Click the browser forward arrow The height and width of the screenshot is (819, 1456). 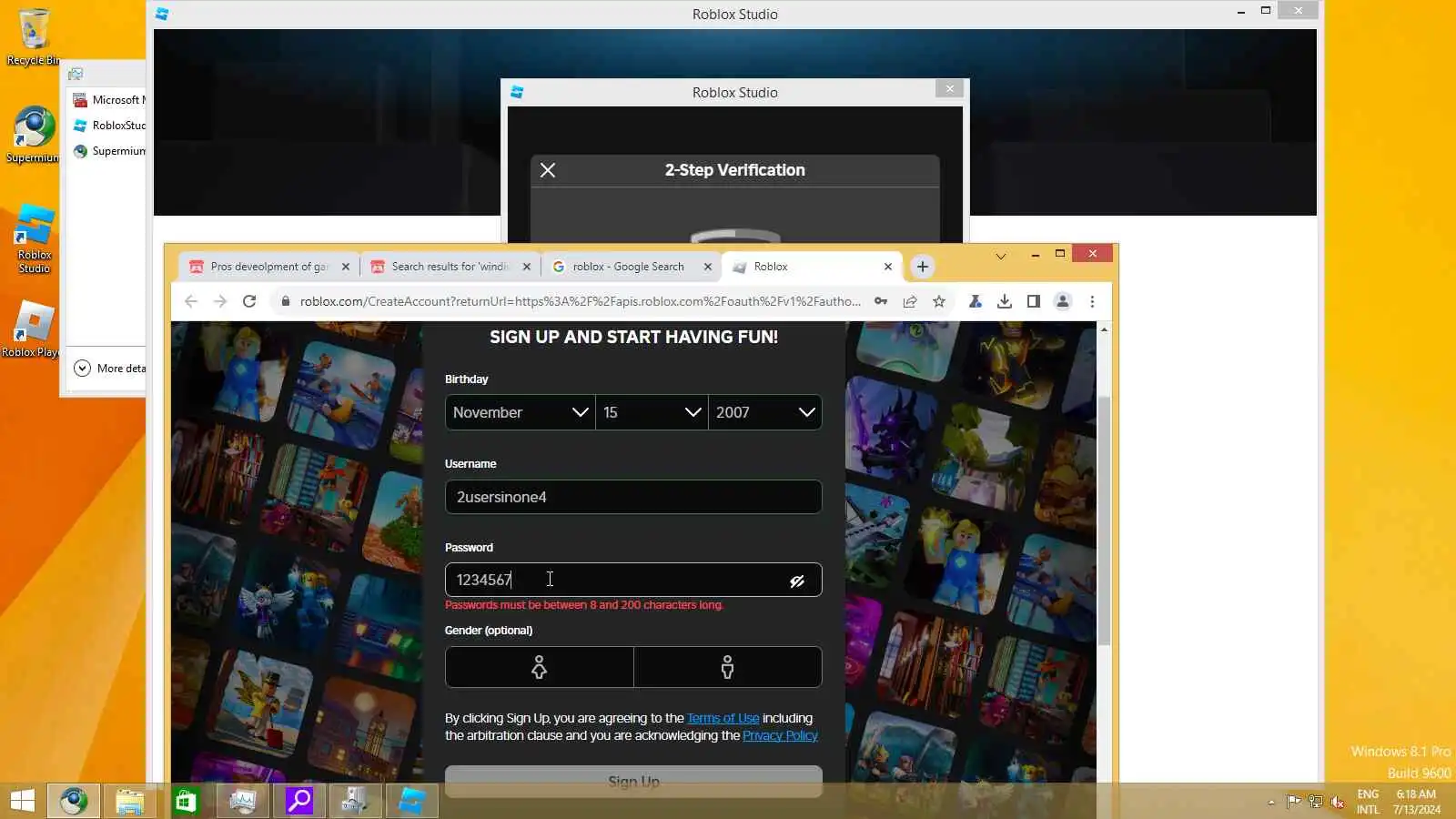220,301
